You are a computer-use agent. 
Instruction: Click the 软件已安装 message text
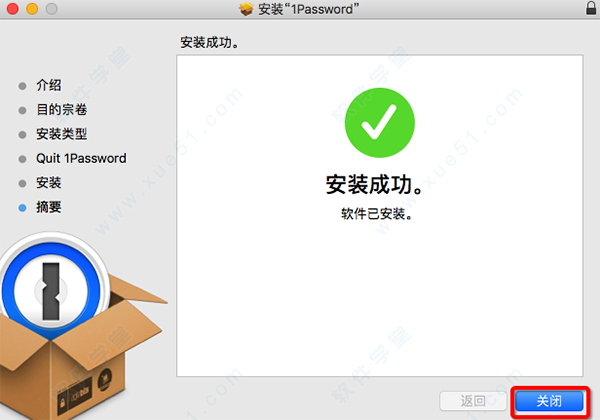click(377, 214)
